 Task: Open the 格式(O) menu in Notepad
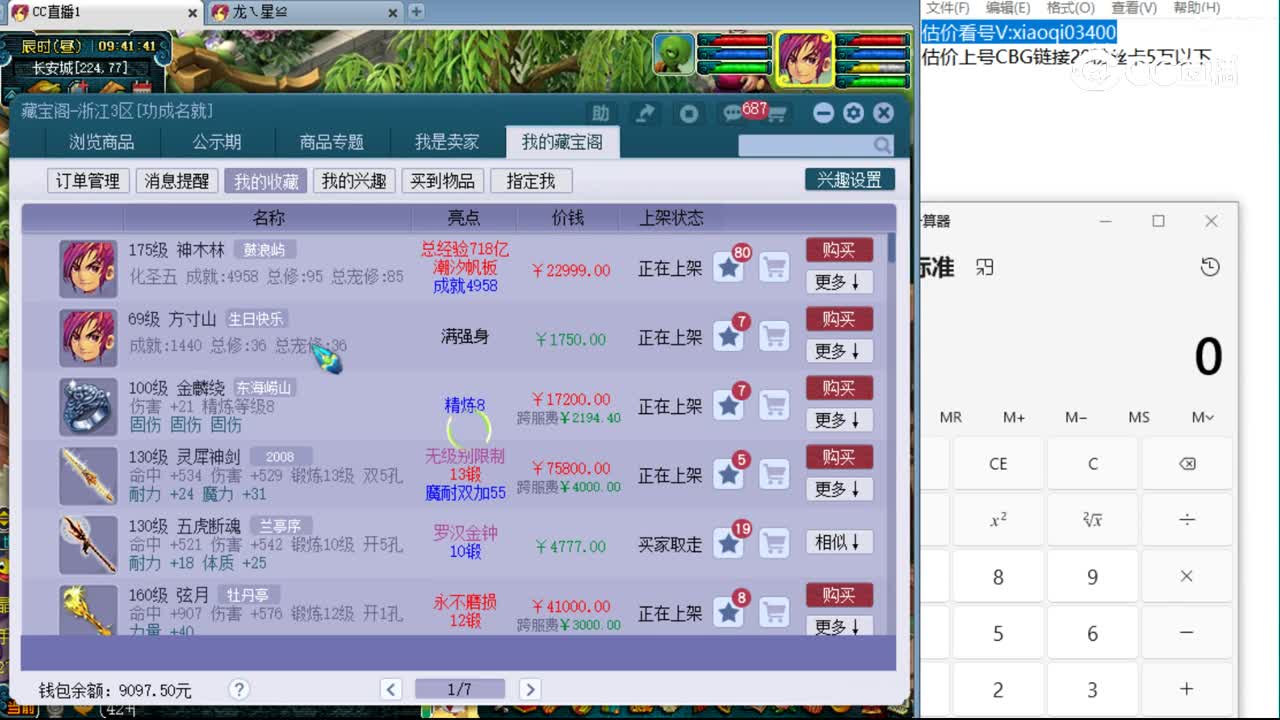click(1070, 8)
